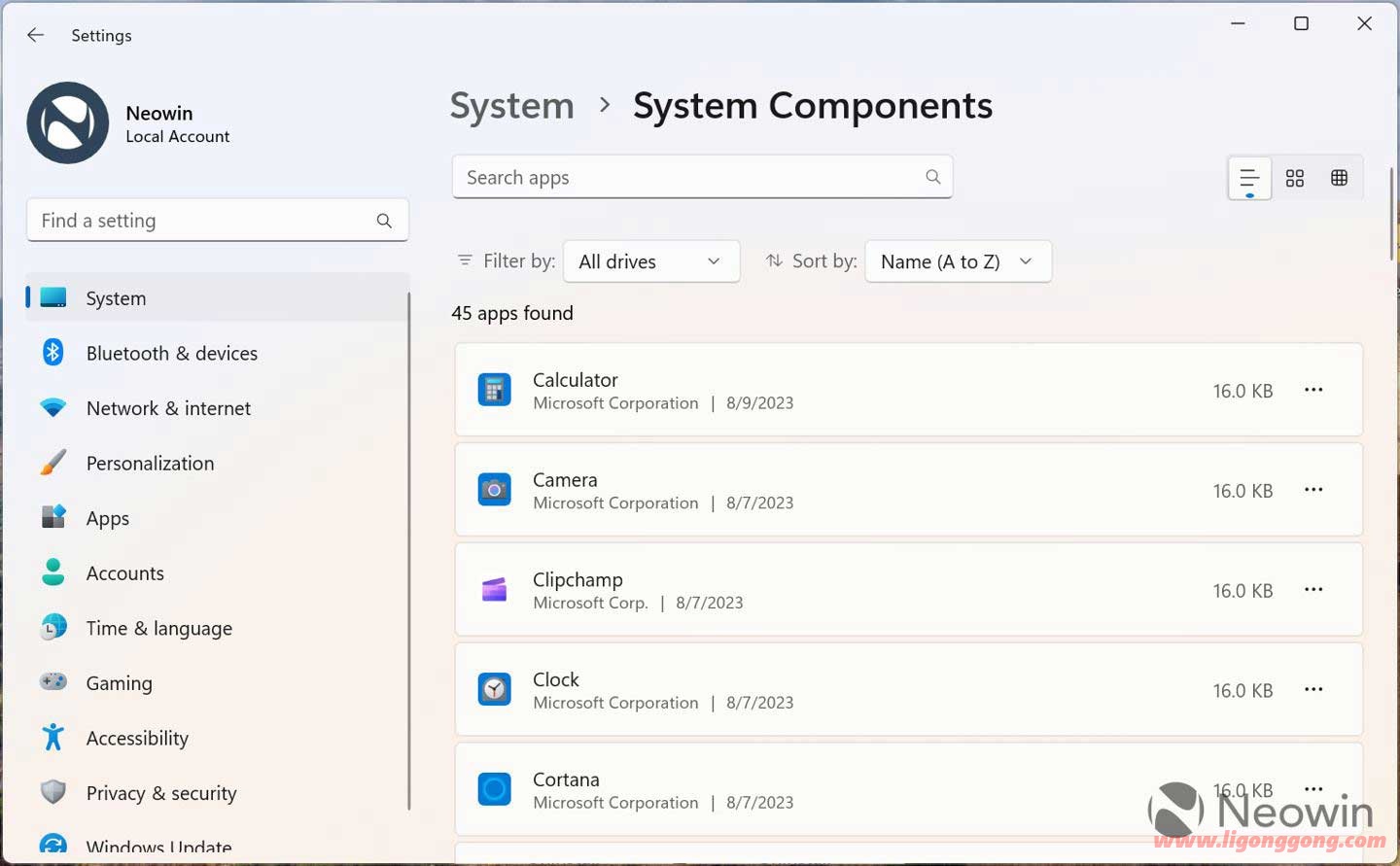This screenshot has width=1400, height=866.
Task: Click the sidebar vertical scrollbar
Action: click(x=409, y=551)
